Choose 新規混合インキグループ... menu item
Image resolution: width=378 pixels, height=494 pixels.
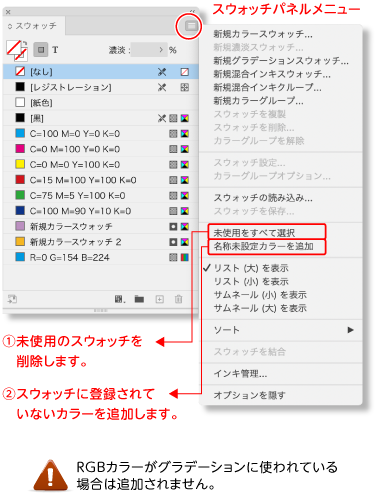[267, 87]
